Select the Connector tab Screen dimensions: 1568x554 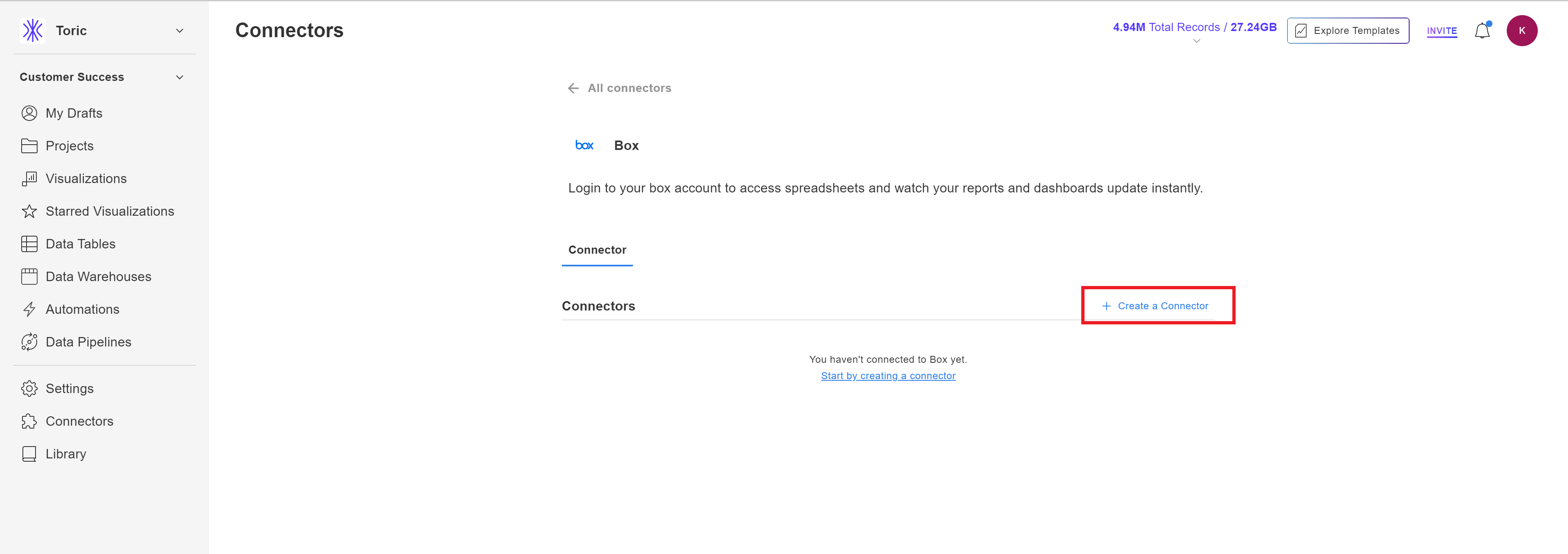(597, 250)
